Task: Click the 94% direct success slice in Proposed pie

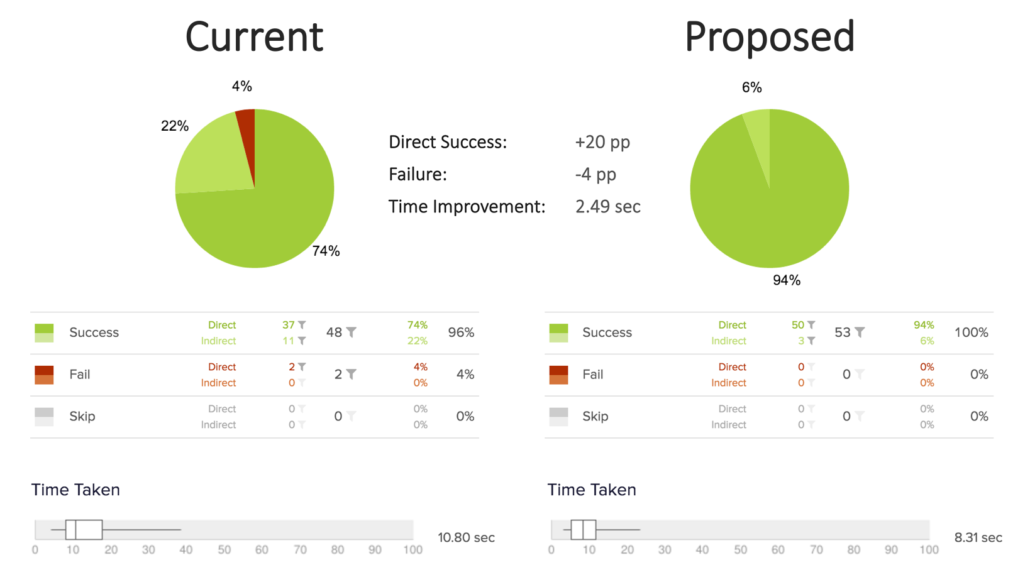Action: pos(782,204)
